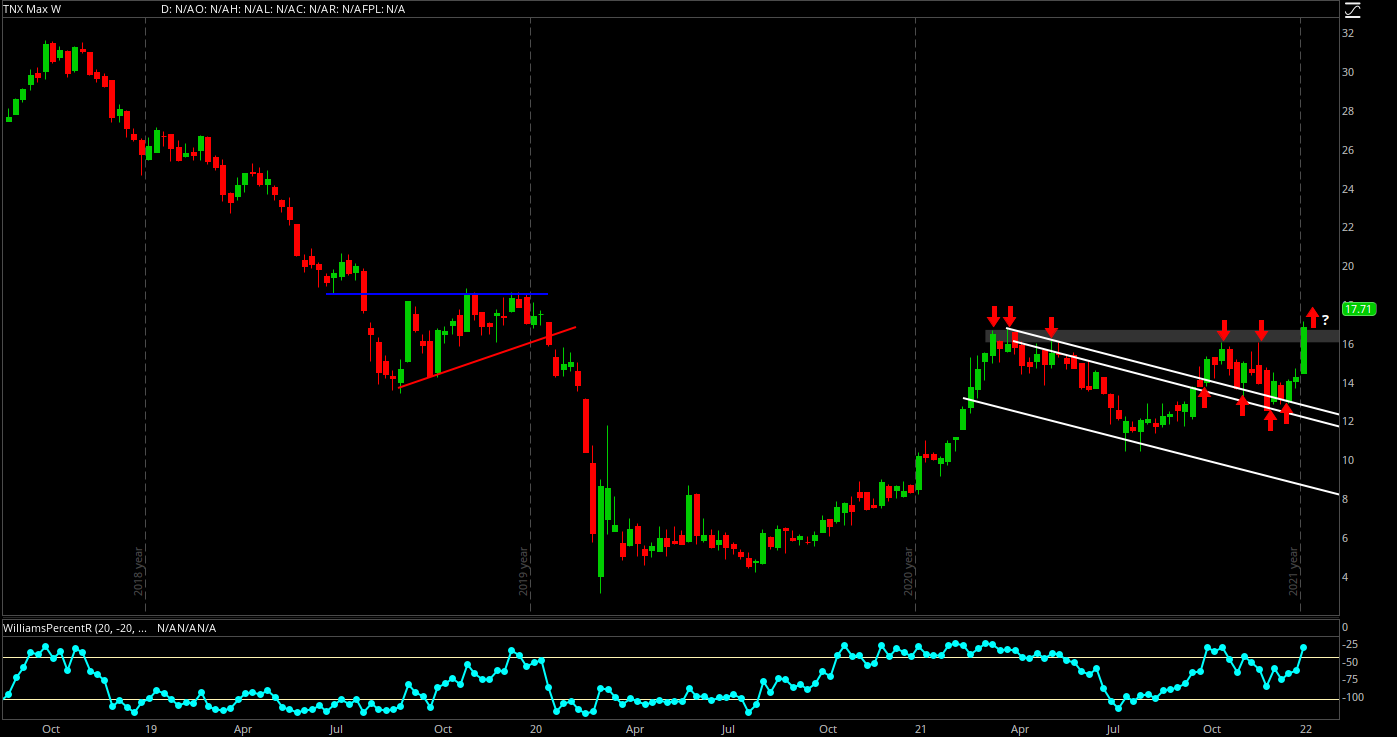1397x737 pixels.
Task: Click the 2020 year divider label
Action: point(909,570)
